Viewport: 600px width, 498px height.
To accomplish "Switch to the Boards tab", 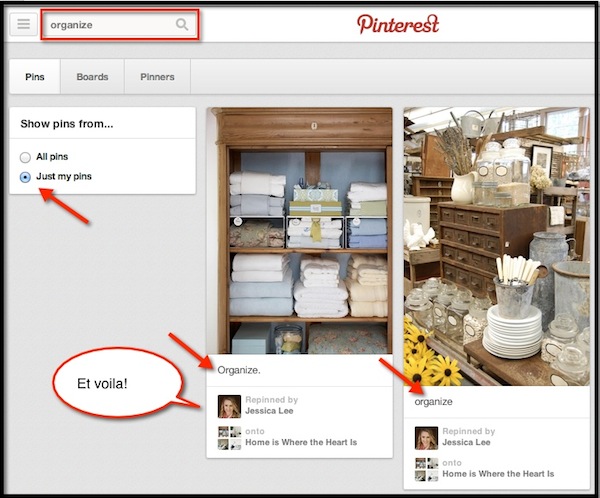I will pos(92,77).
